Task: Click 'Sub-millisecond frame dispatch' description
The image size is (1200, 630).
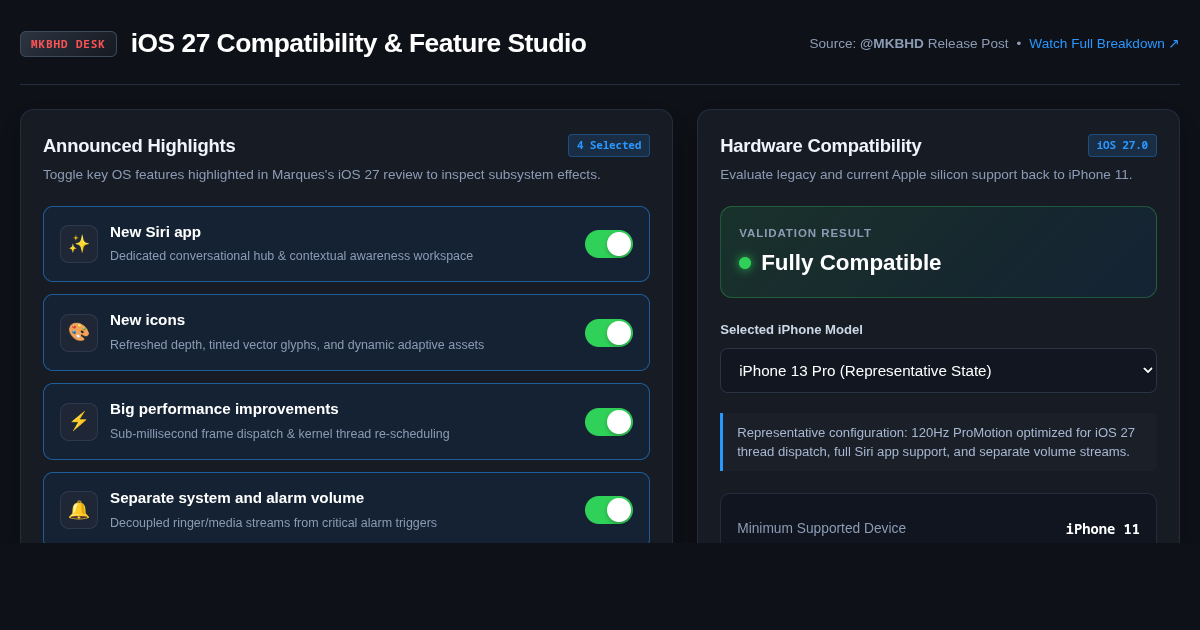Action: pos(280,434)
